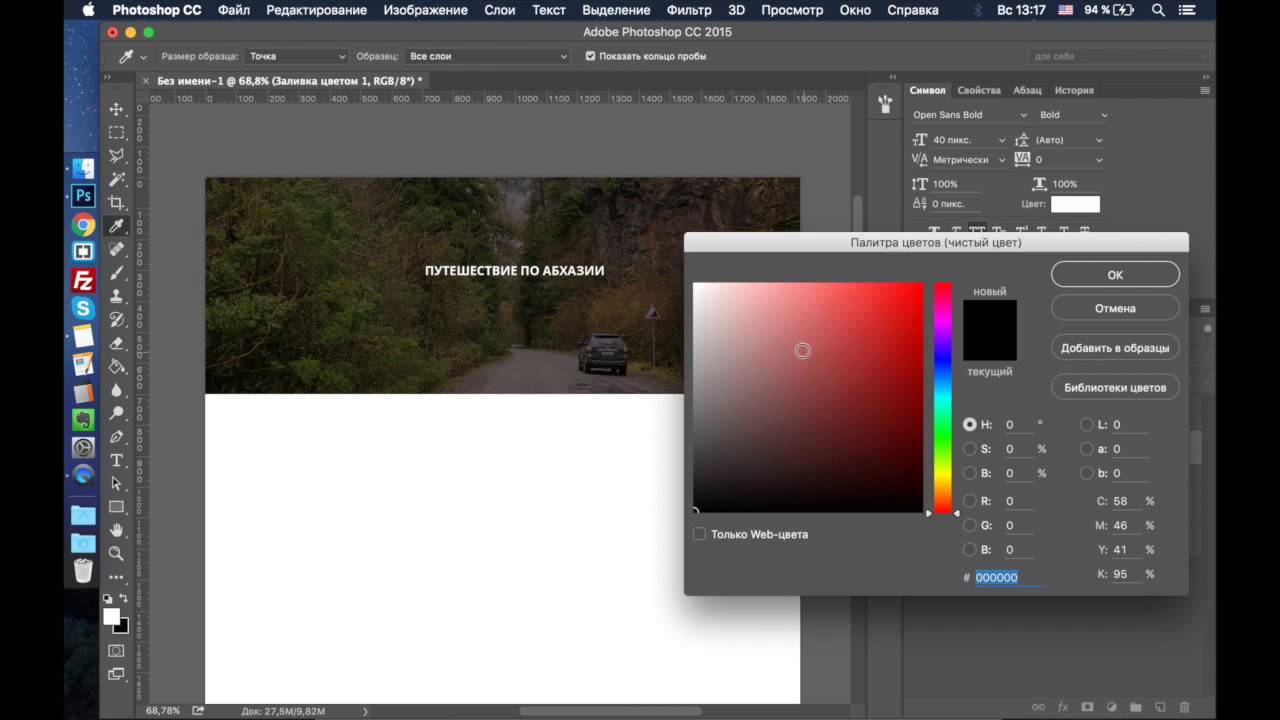Open Bold font style dropdown
This screenshot has height=720, width=1280.
click(1072, 115)
